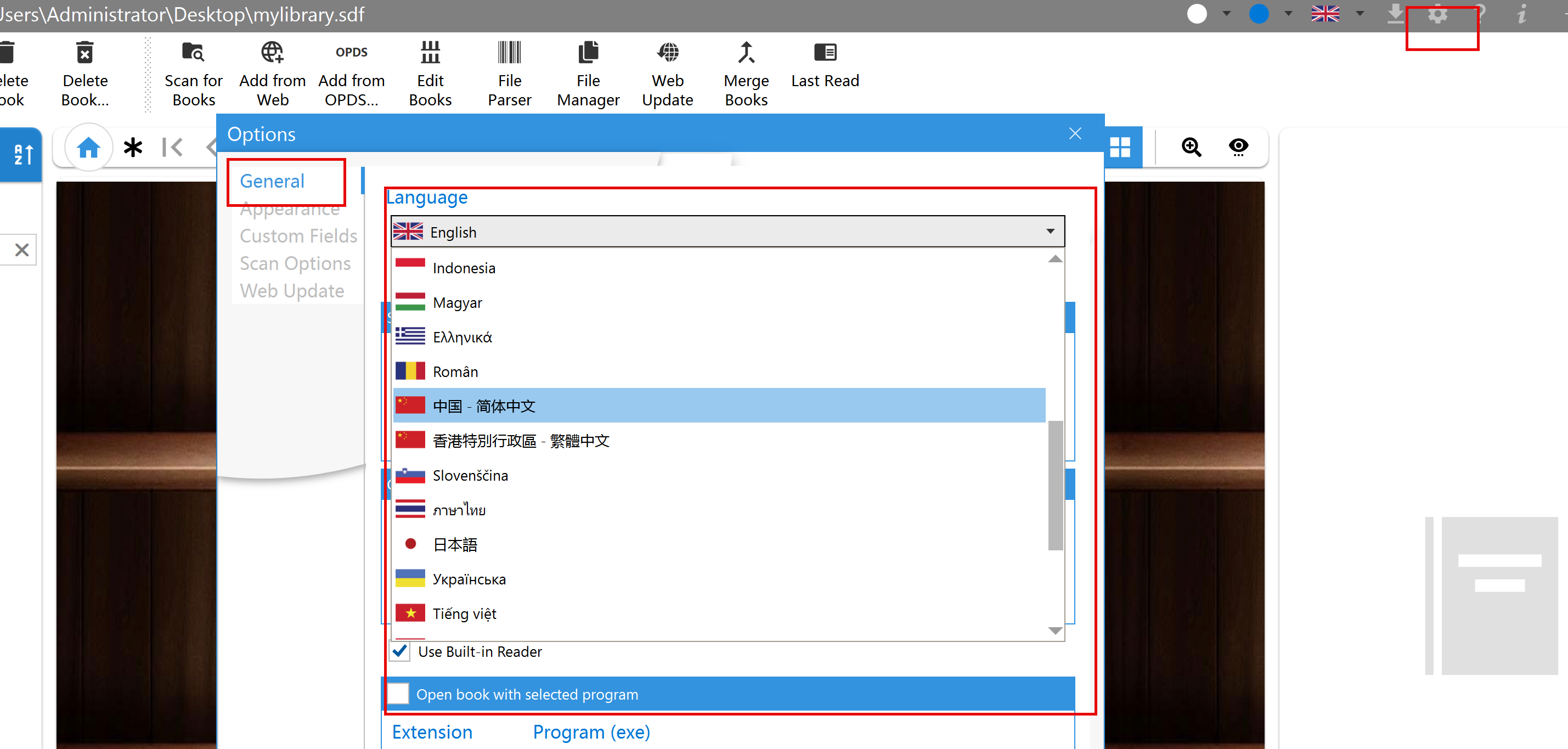Open the UK flag language dropdown arrow

pyautogui.click(x=1360, y=13)
